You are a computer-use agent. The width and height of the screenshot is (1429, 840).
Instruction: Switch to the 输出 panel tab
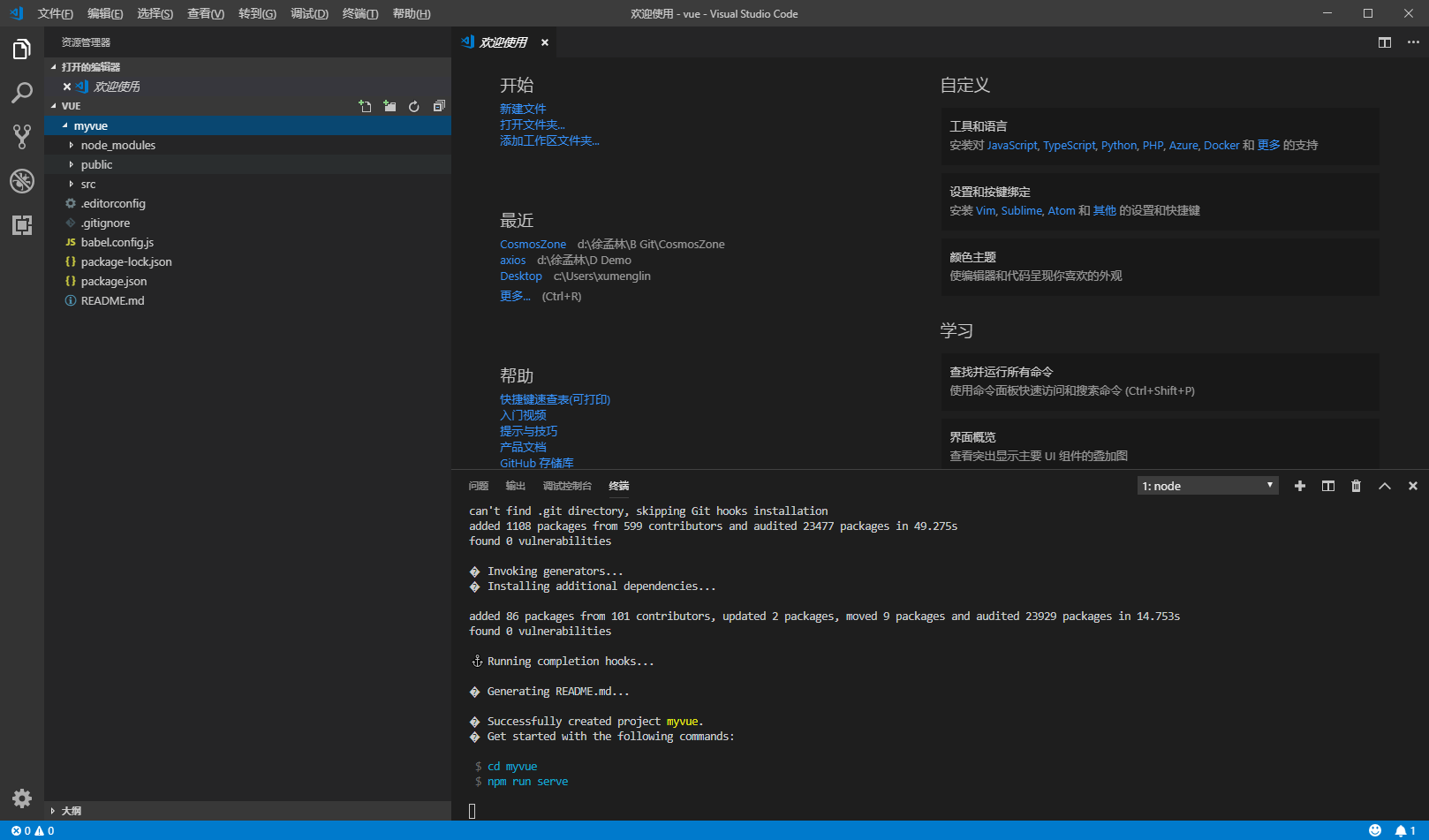pyautogui.click(x=516, y=486)
